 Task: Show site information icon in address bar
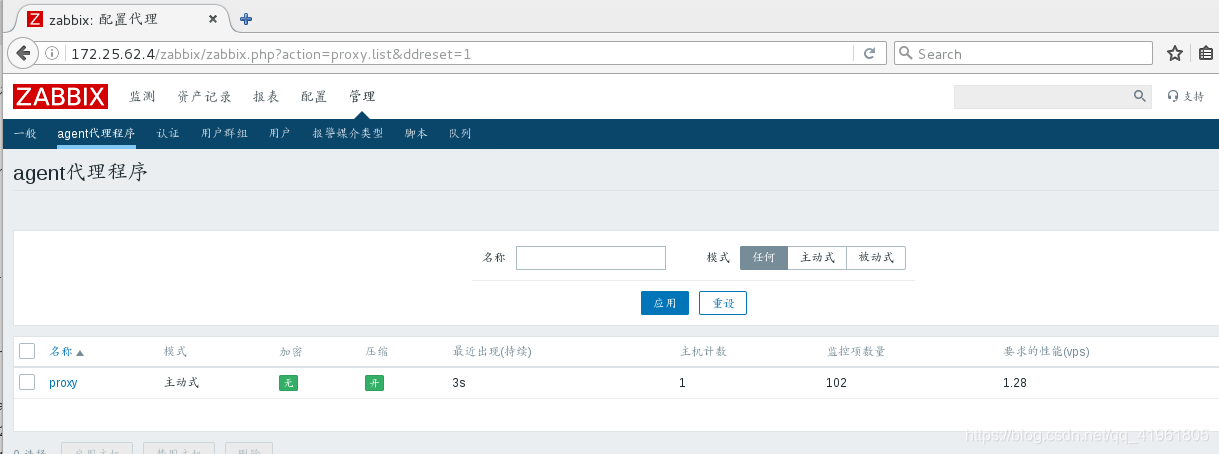pyautogui.click(x=52, y=54)
